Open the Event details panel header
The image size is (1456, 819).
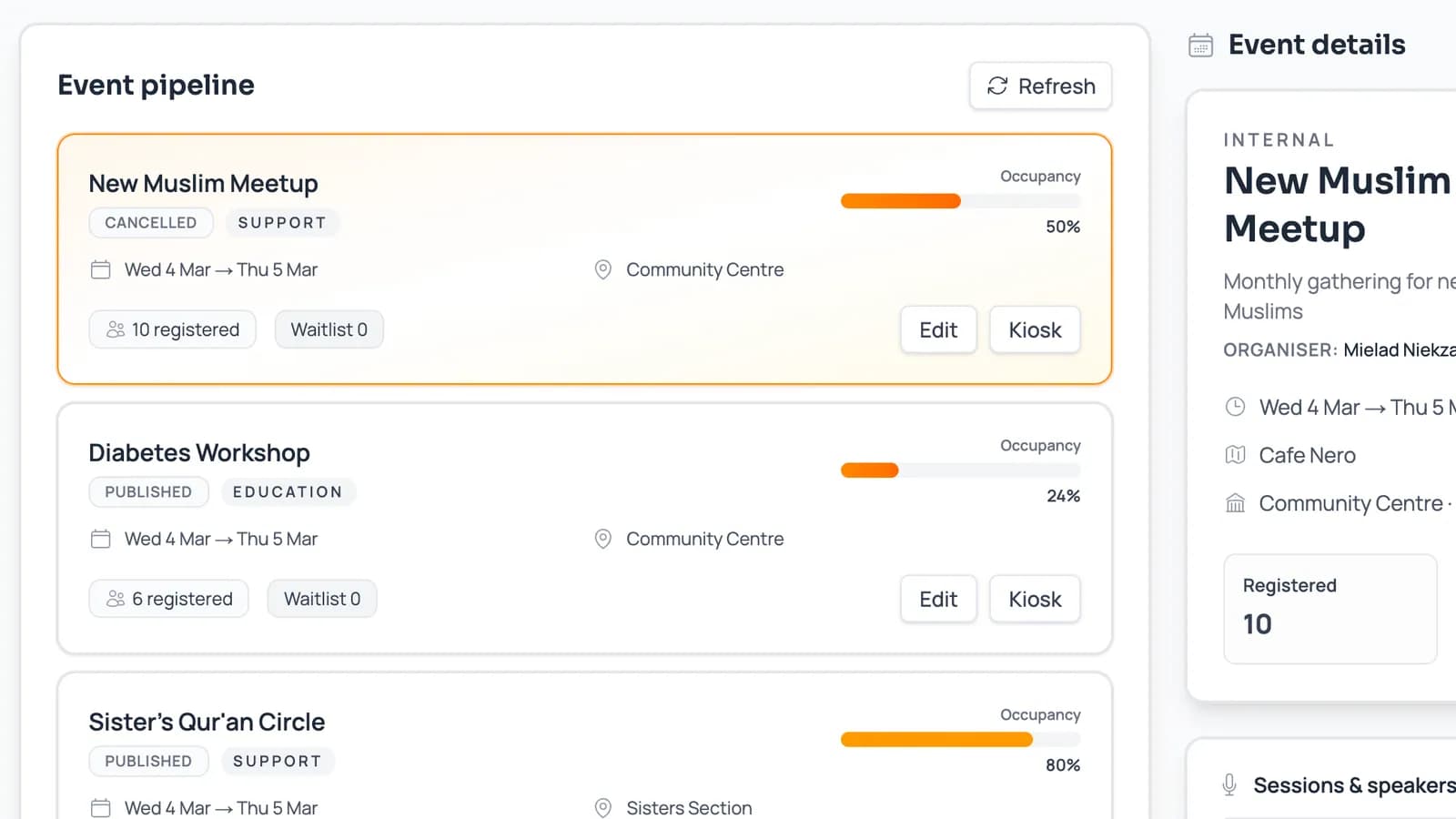click(x=1317, y=44)
